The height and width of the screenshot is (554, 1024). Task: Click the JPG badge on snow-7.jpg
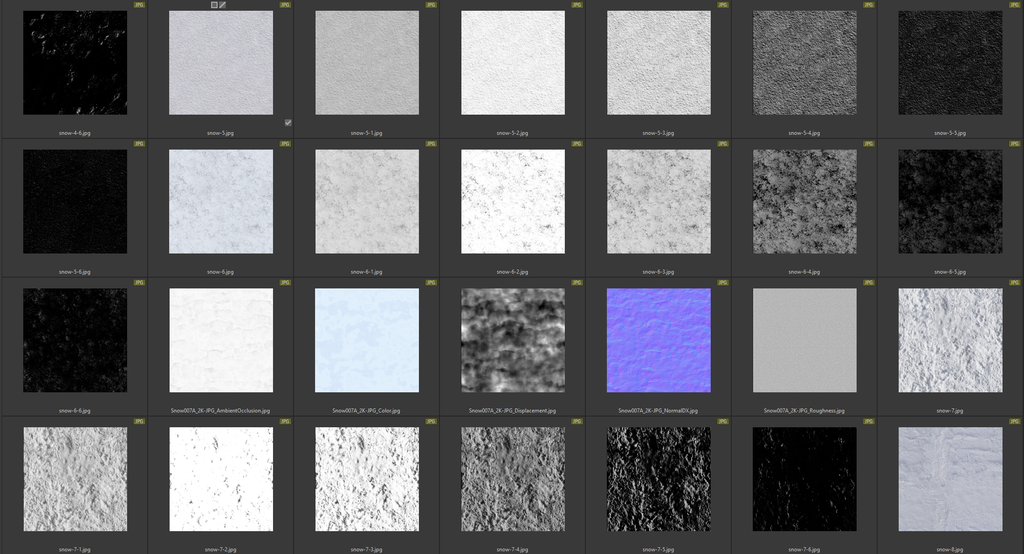[1017, 283]
